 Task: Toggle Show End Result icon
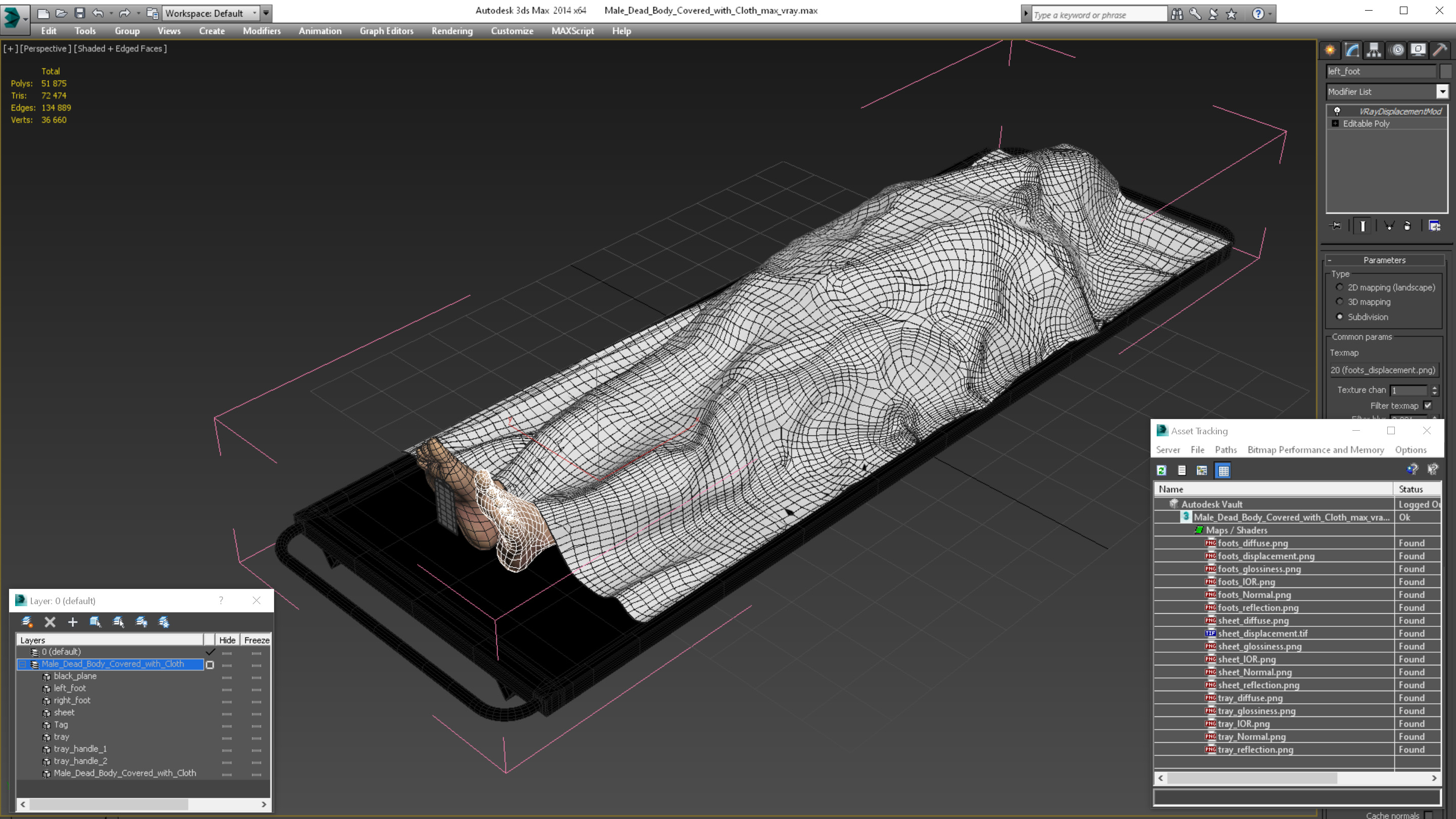click(x=1363, y=225)
